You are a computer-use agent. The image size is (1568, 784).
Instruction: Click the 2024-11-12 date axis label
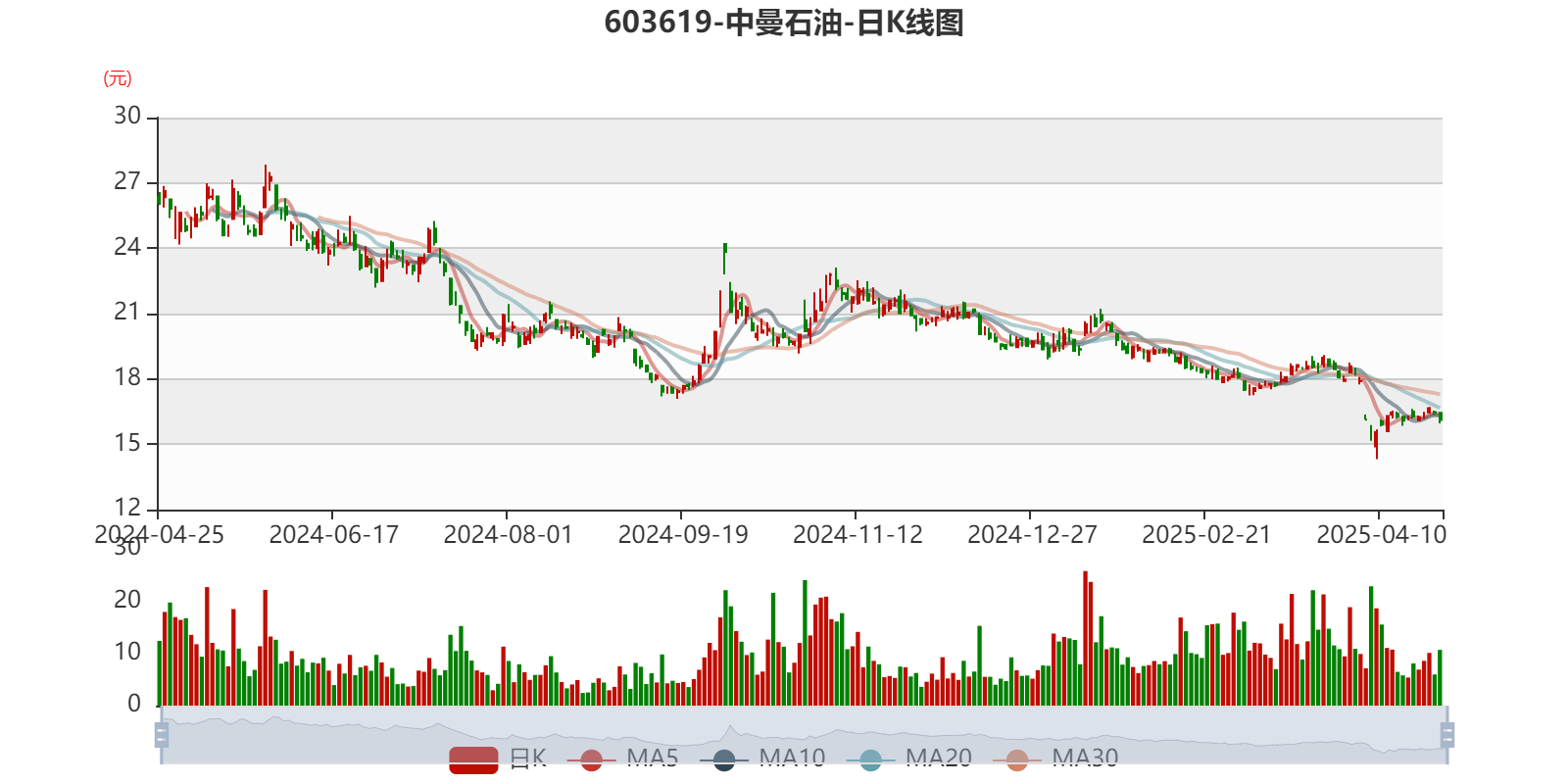coord(857,535)
